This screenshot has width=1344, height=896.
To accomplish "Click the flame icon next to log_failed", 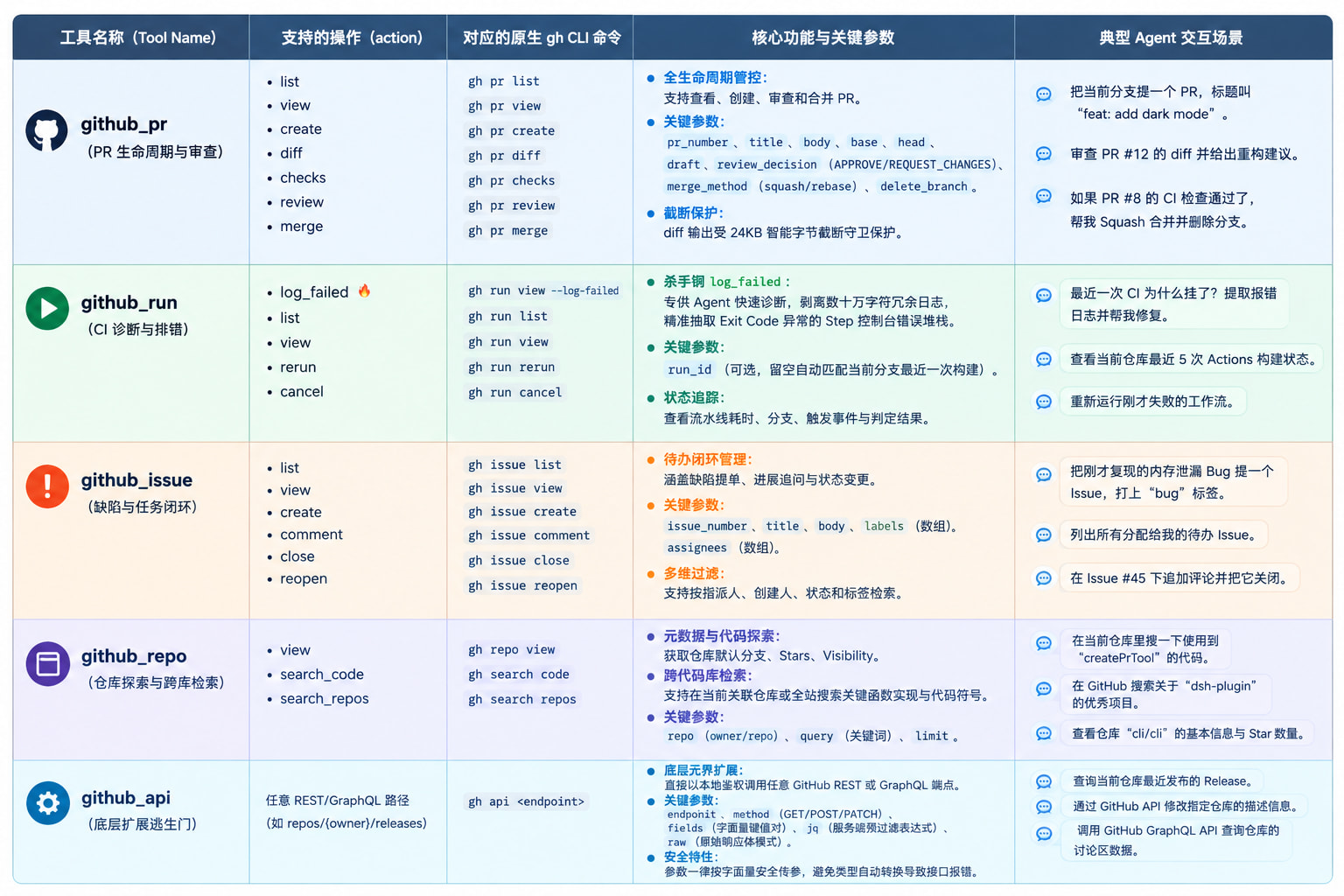I will pyautogui.click(x=364, y=290).
